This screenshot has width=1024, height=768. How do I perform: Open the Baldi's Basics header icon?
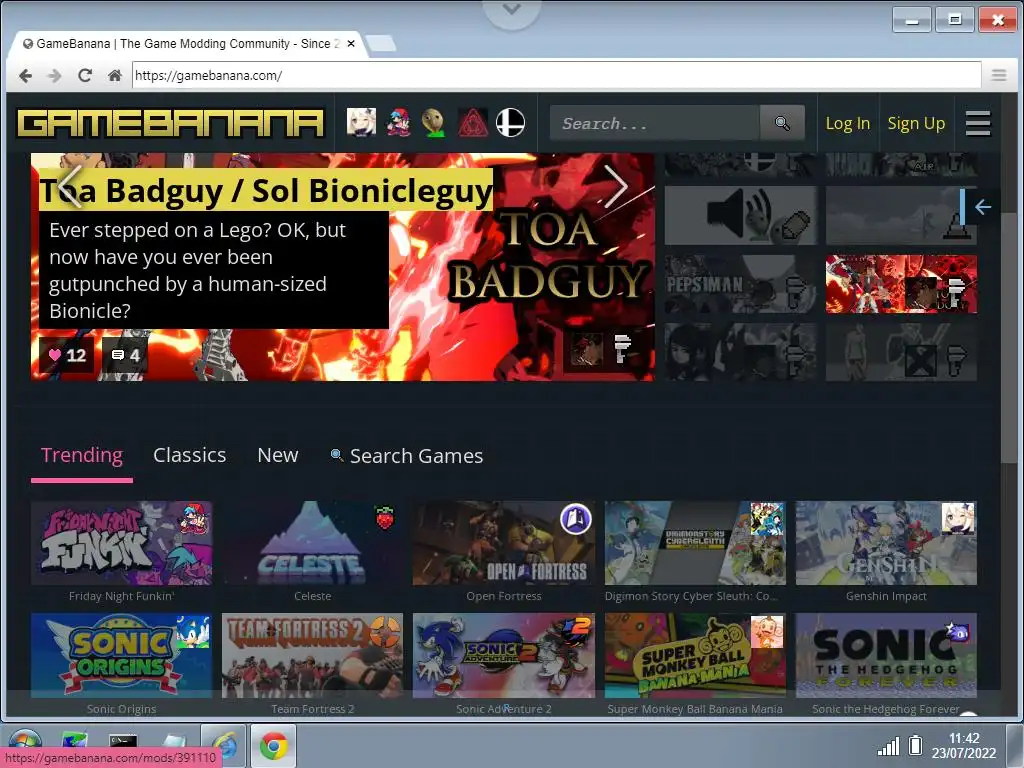(434, 122)
